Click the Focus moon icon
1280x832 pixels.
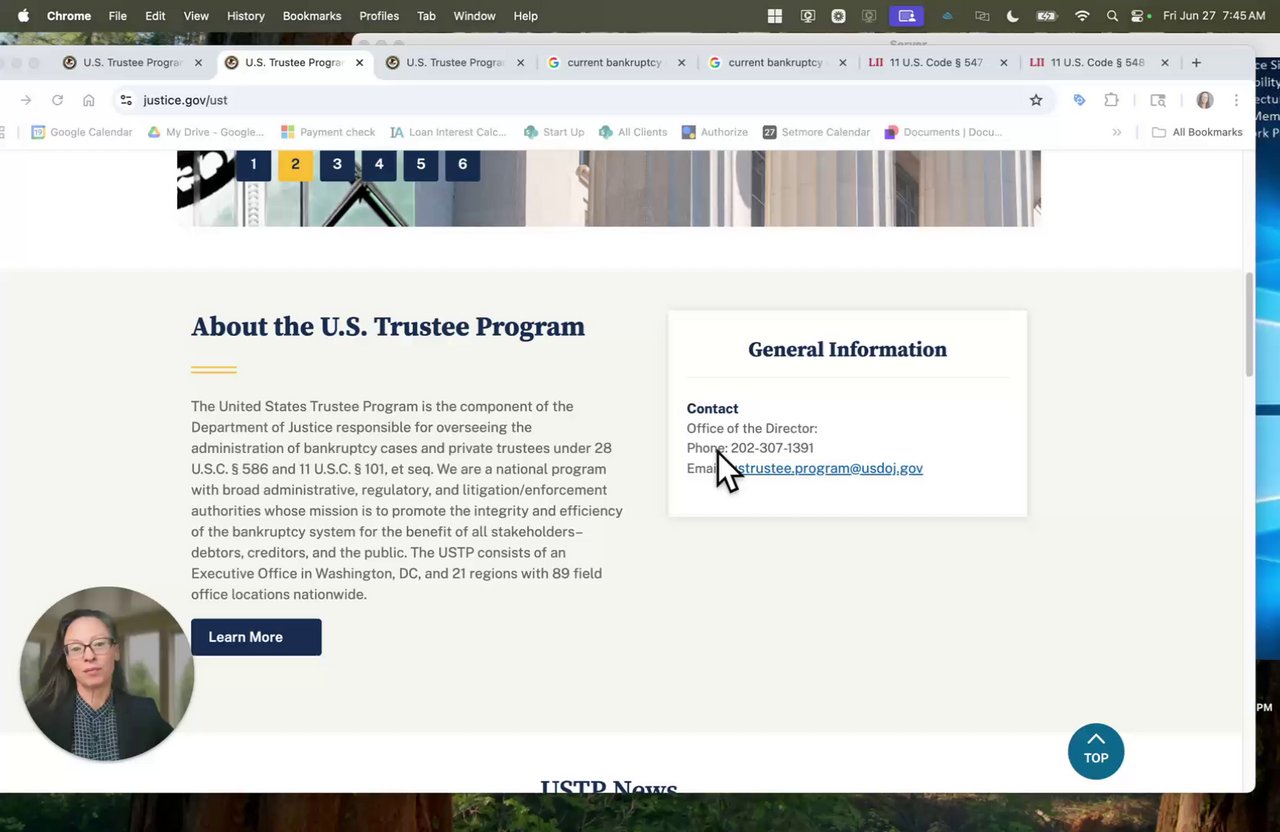pyautogui.click(x=1013, y=16)
